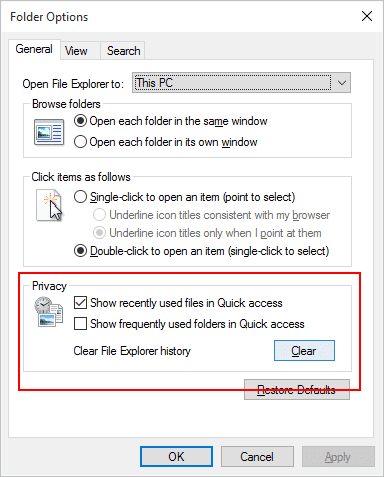
Task: Enable Show frequently used folders in Quick access
Action: 80,324
